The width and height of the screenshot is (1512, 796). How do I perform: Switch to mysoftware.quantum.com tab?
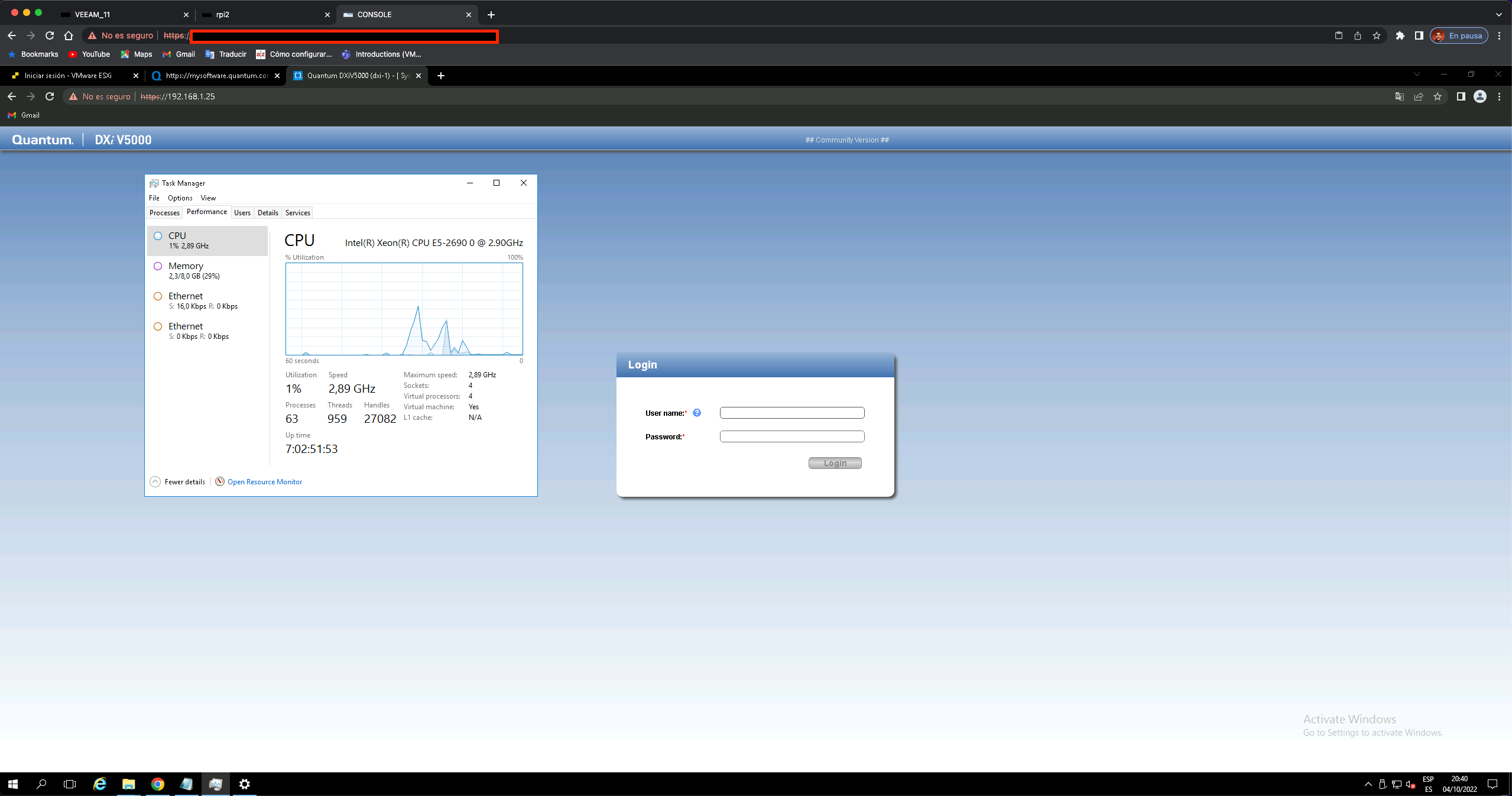215,76
